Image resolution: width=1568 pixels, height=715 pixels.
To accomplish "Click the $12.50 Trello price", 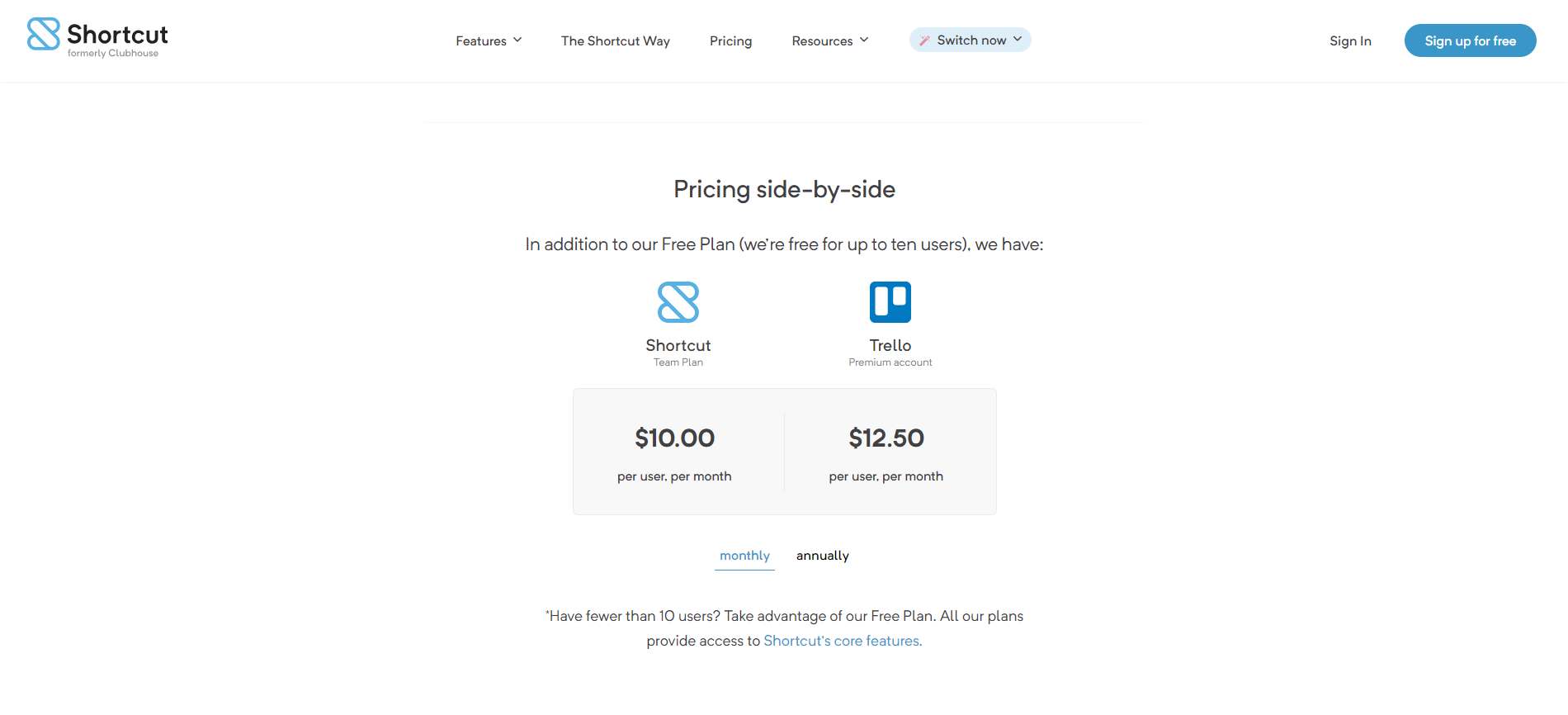I will [886, 438].
